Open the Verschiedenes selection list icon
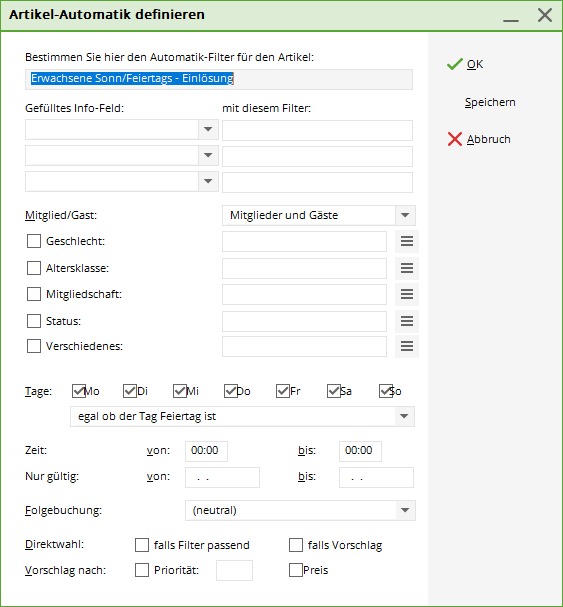Viewport: 563px width, 607px height. pyautogui.click(x=407, y=346)
